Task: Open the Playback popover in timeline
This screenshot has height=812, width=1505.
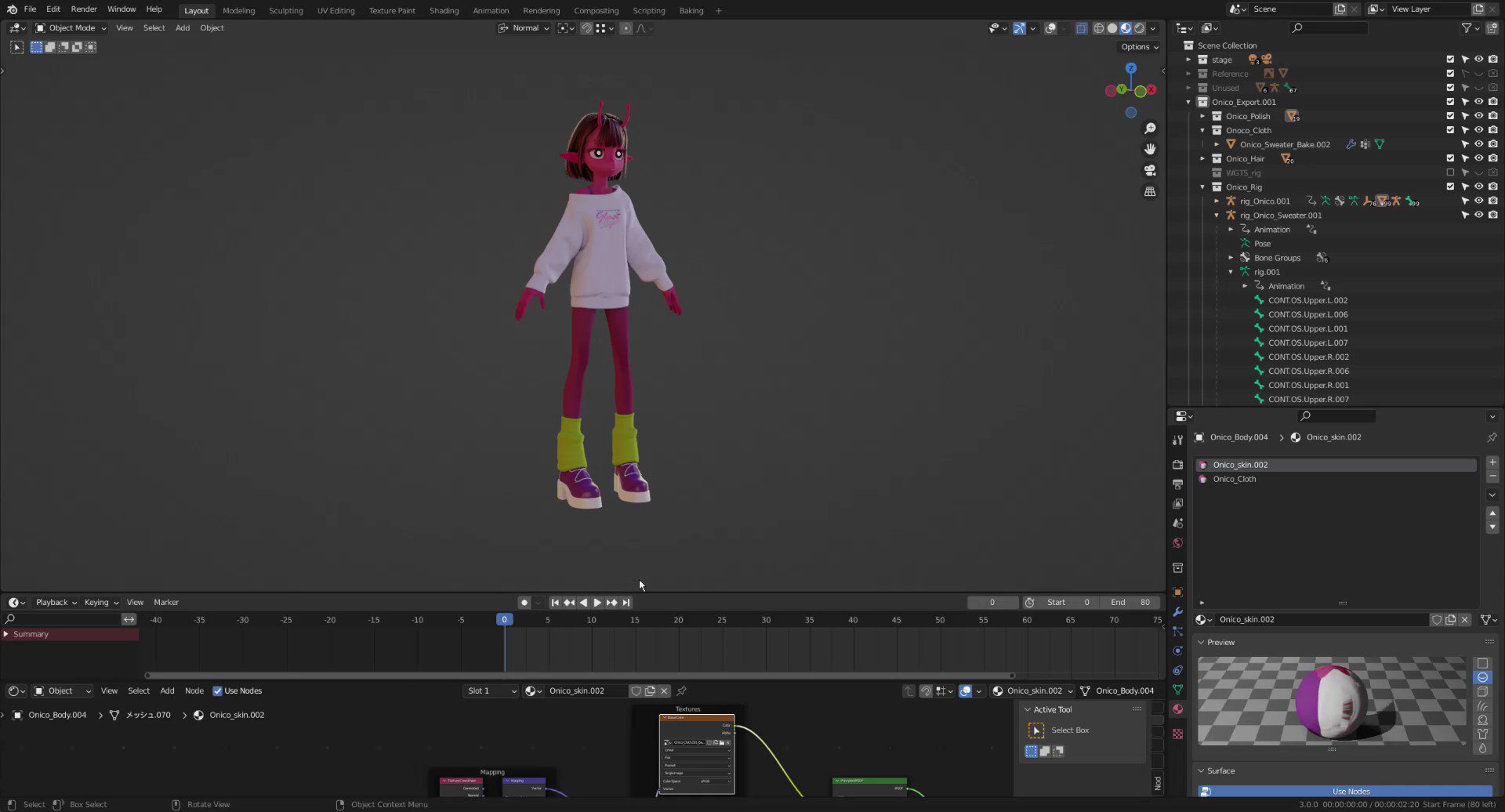Action: click(56, 603)
